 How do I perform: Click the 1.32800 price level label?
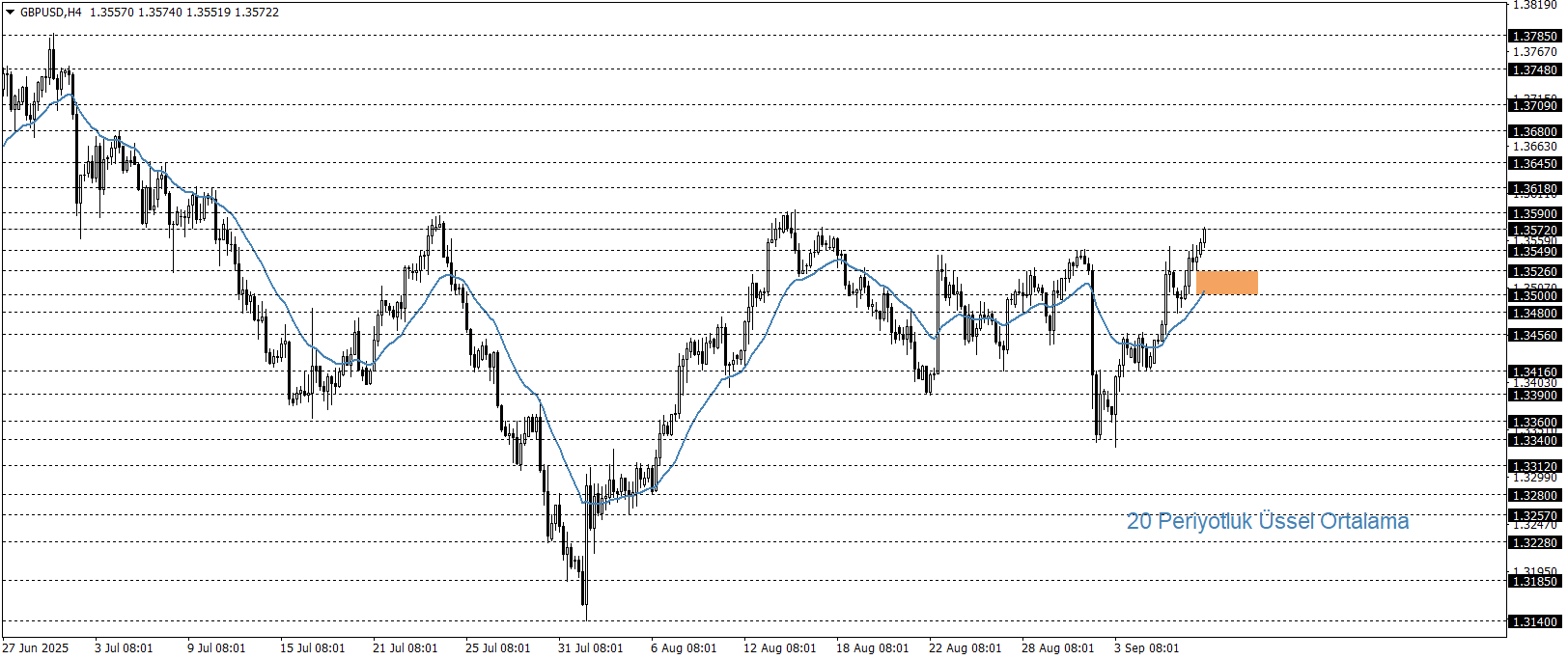pos(1534,495)
